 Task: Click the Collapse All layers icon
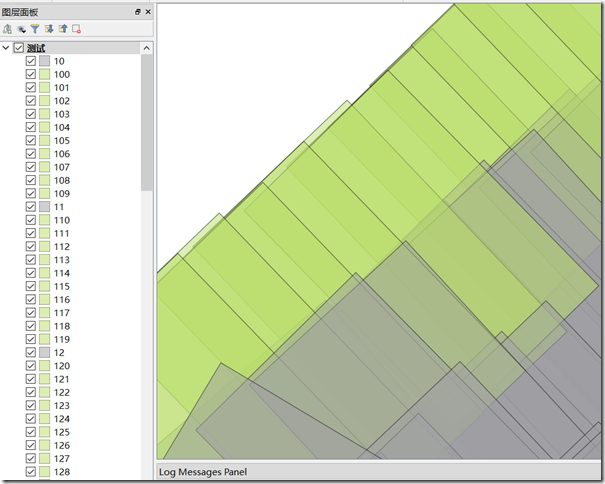tap(63, 29)
